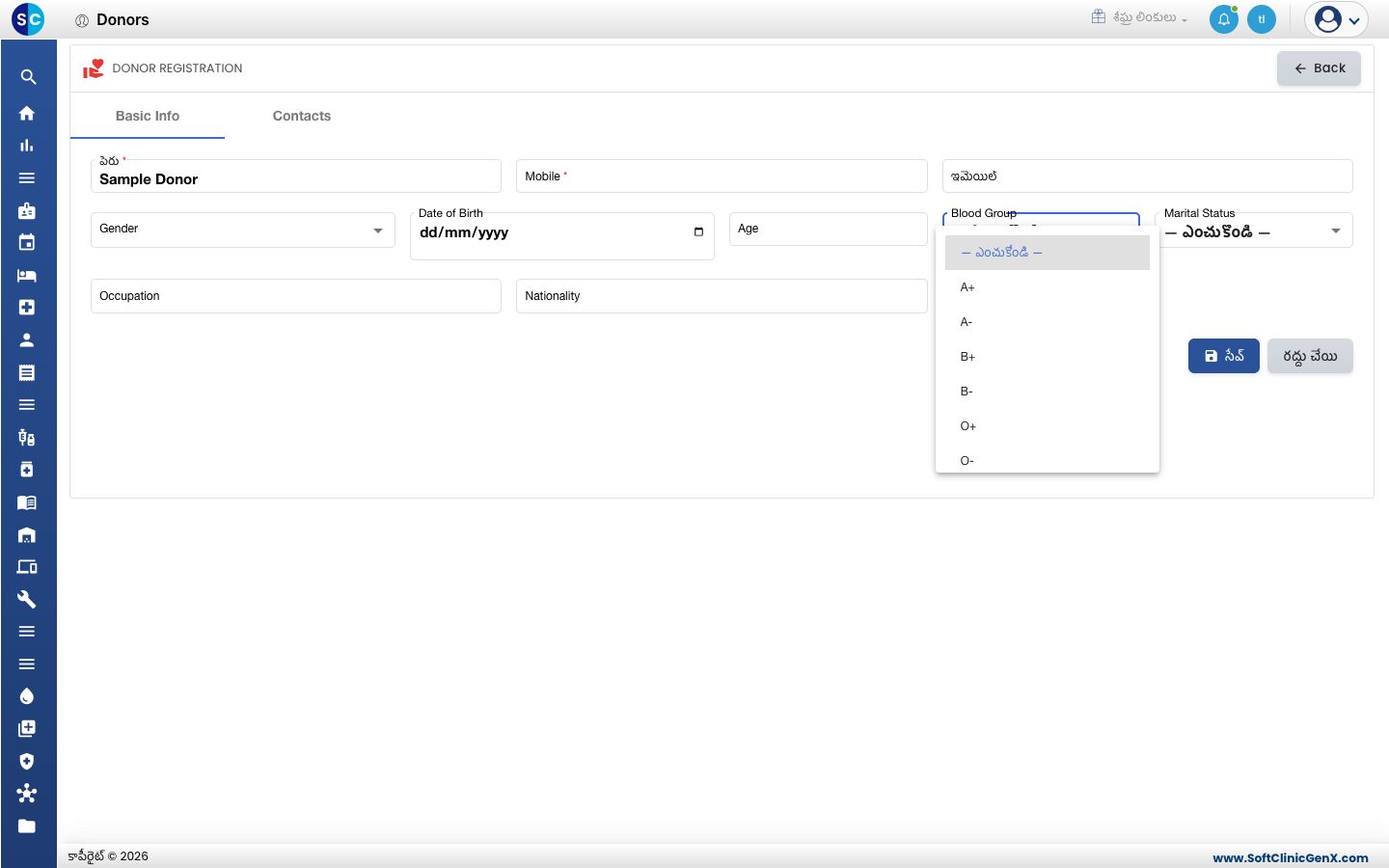Open the notification bell icon

pos(1224,19)
